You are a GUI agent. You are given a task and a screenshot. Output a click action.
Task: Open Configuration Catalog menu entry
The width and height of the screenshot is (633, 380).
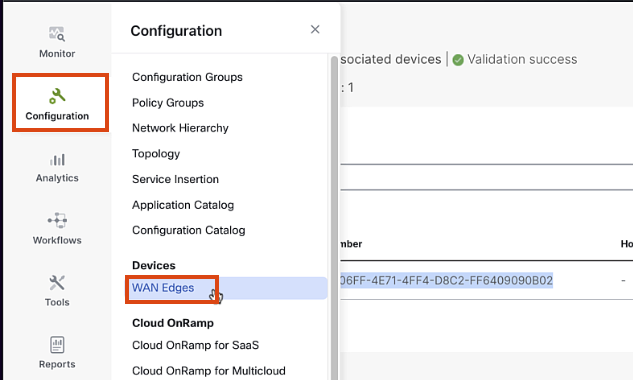(189, 230)
